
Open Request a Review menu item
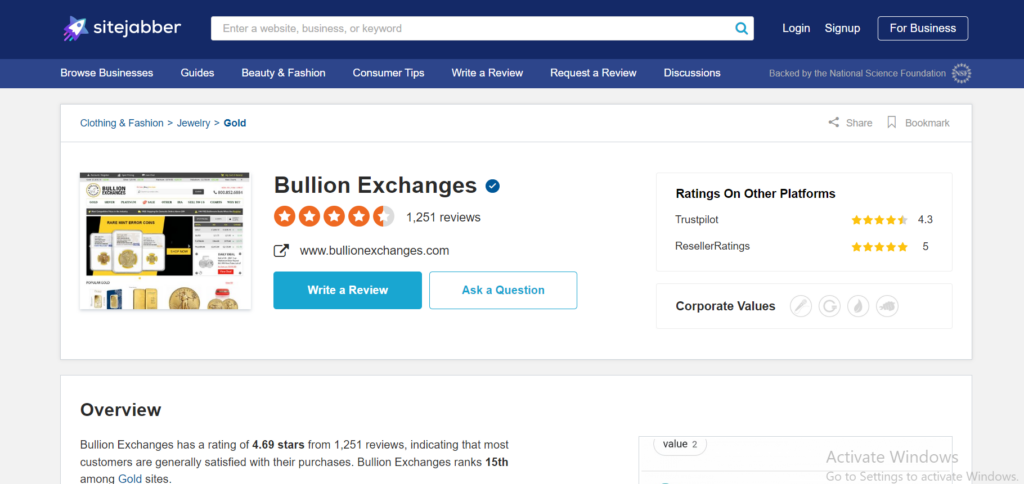click(x=593, y=73)
